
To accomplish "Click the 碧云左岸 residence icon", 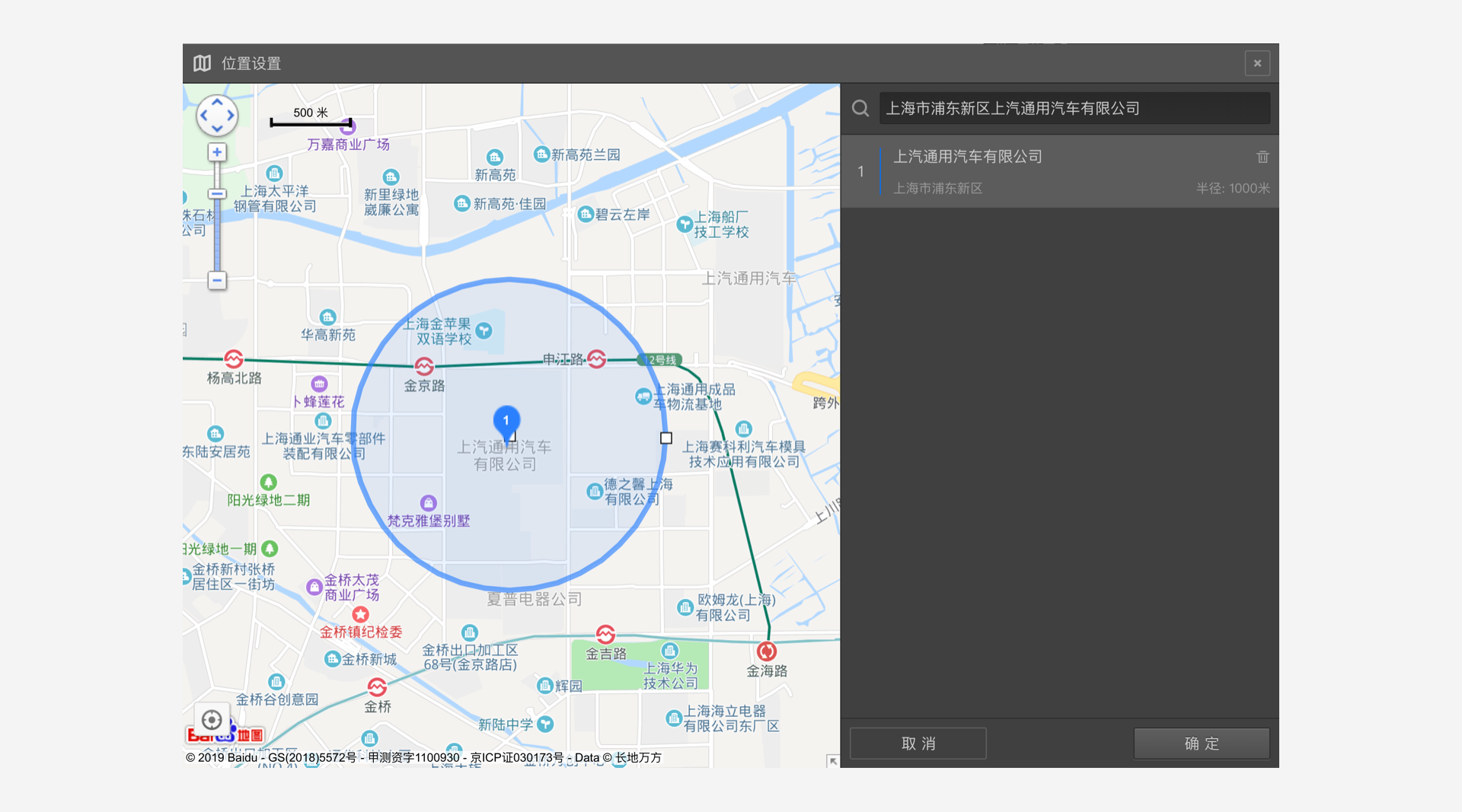I will [x=586, y=215].
